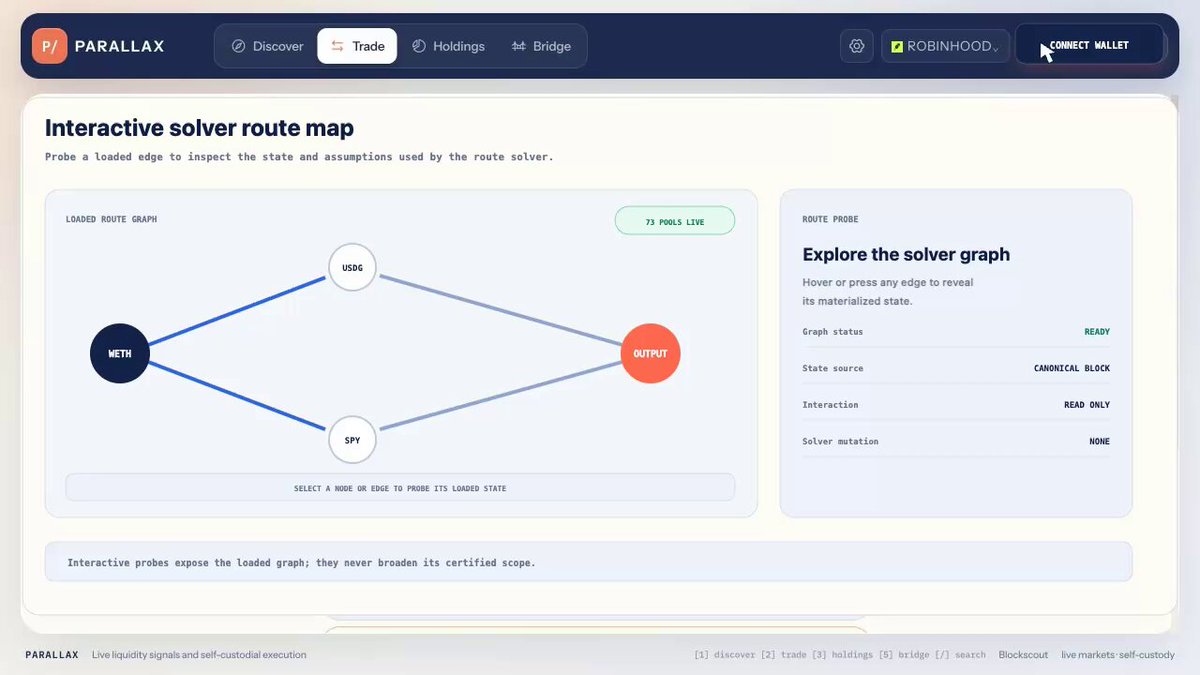The height and width of the screenshot is (675, 1200).
Task: Expand the ROBINHOOD network dropdown
Action: [944, 46]
